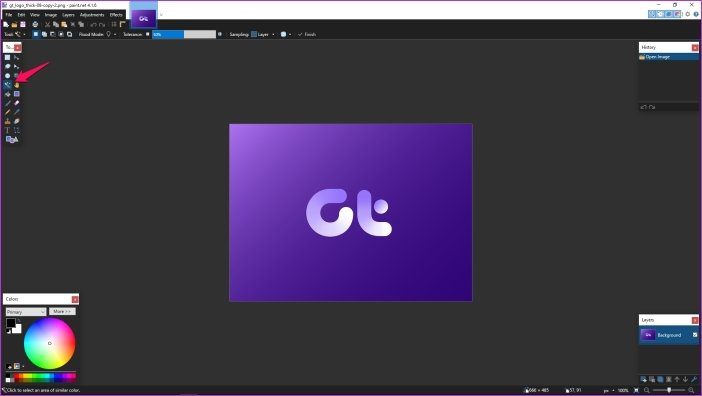Image resolution: width=702 pixels, height=396 pixels.
Task: Select the Move Selection tool
Action: point(17,66)
